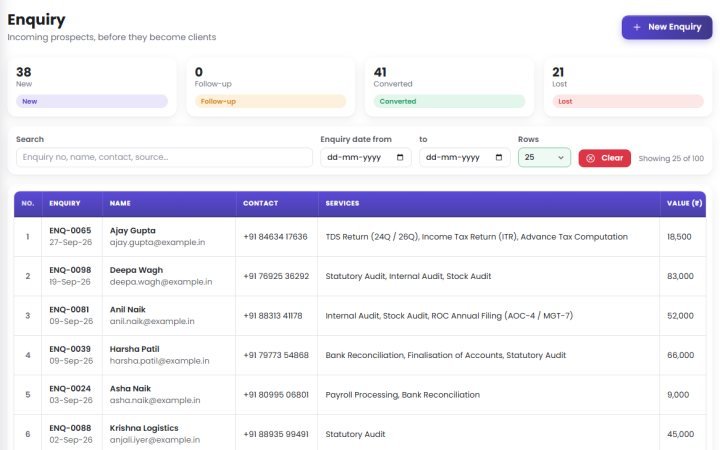Click email deepa.wagh@example.in
Screen dimensions: 720x450
click(161, 282)
